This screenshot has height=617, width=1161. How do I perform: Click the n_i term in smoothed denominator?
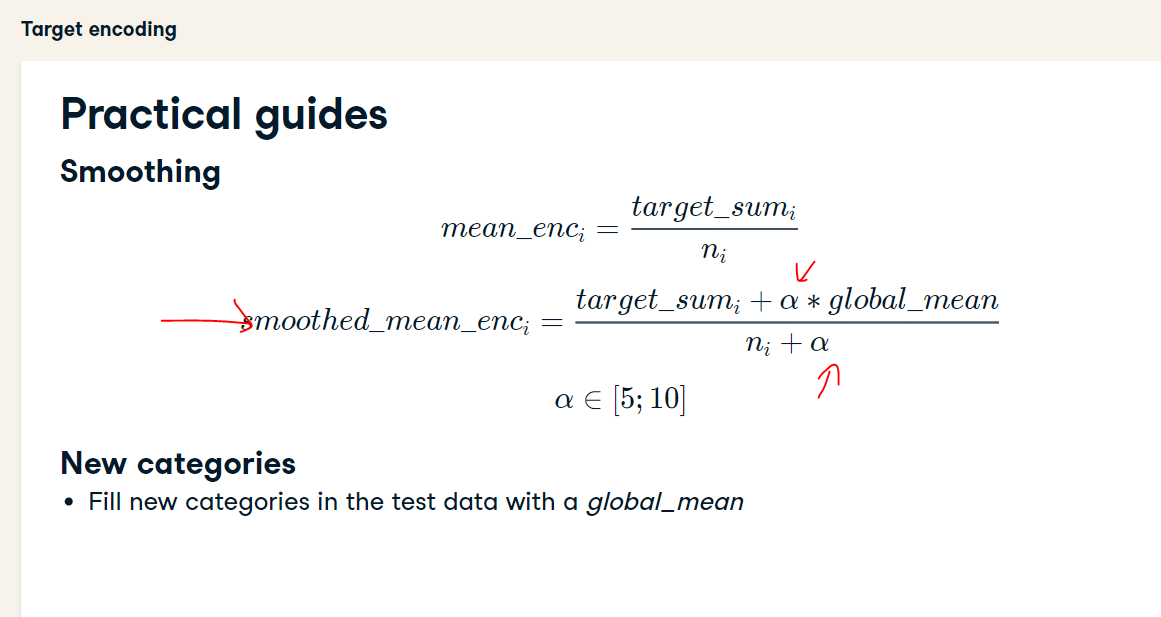pos(758,345)
